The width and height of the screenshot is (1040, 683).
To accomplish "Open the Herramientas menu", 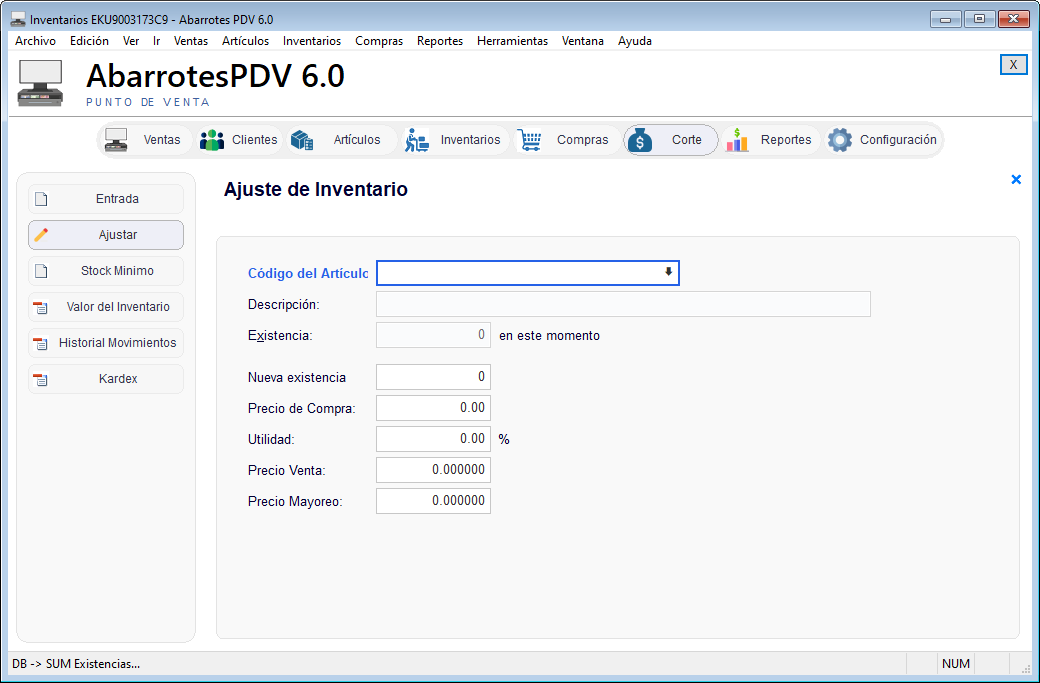I will tap(512, 41).
